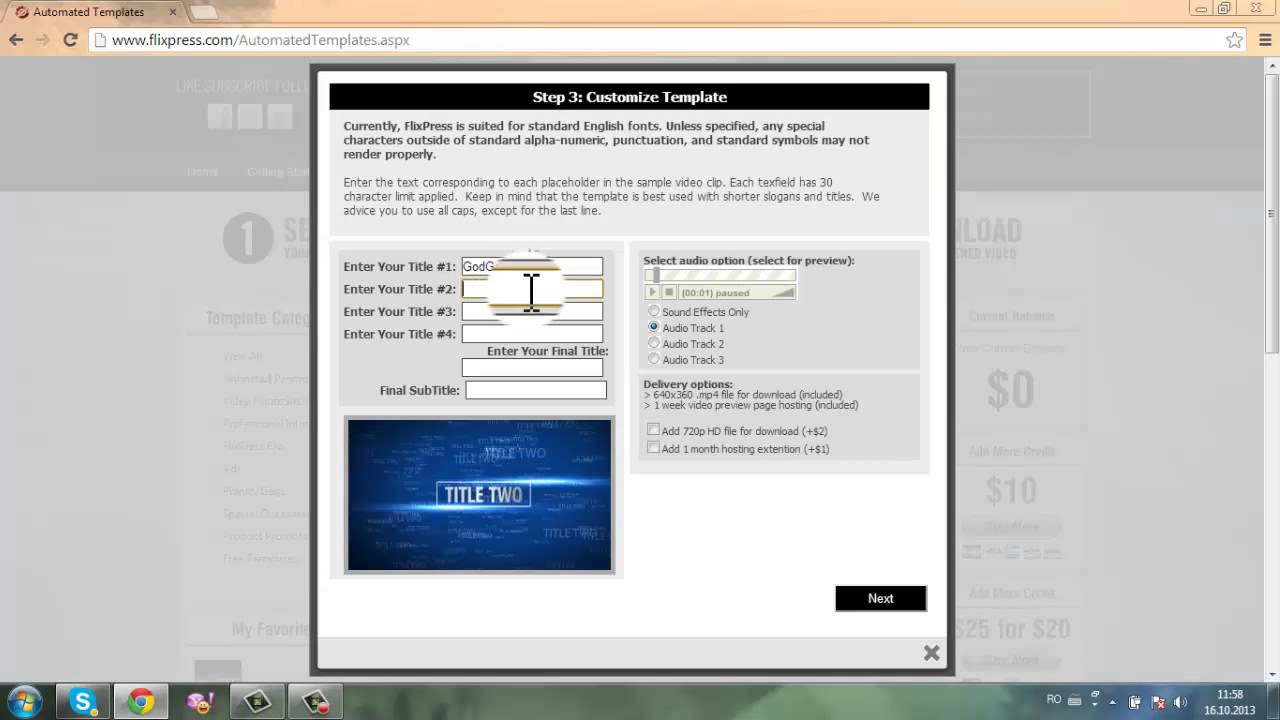Focus the Title #2 input field
1280x720 pixels.
coord(532,289)
